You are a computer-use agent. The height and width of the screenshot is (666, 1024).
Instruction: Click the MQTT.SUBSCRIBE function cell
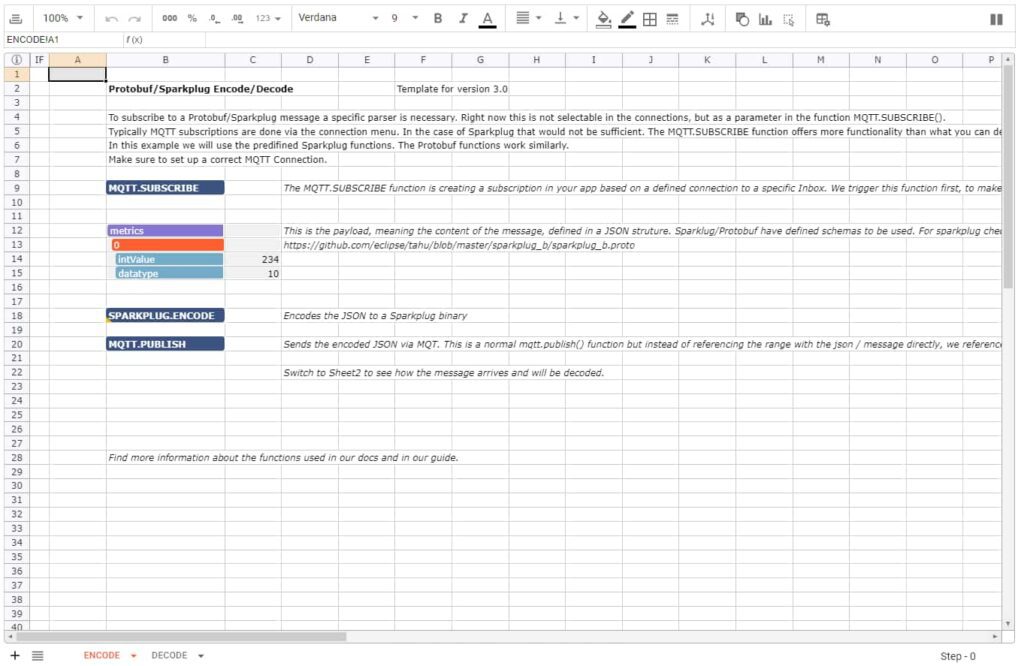pos(165,188)
